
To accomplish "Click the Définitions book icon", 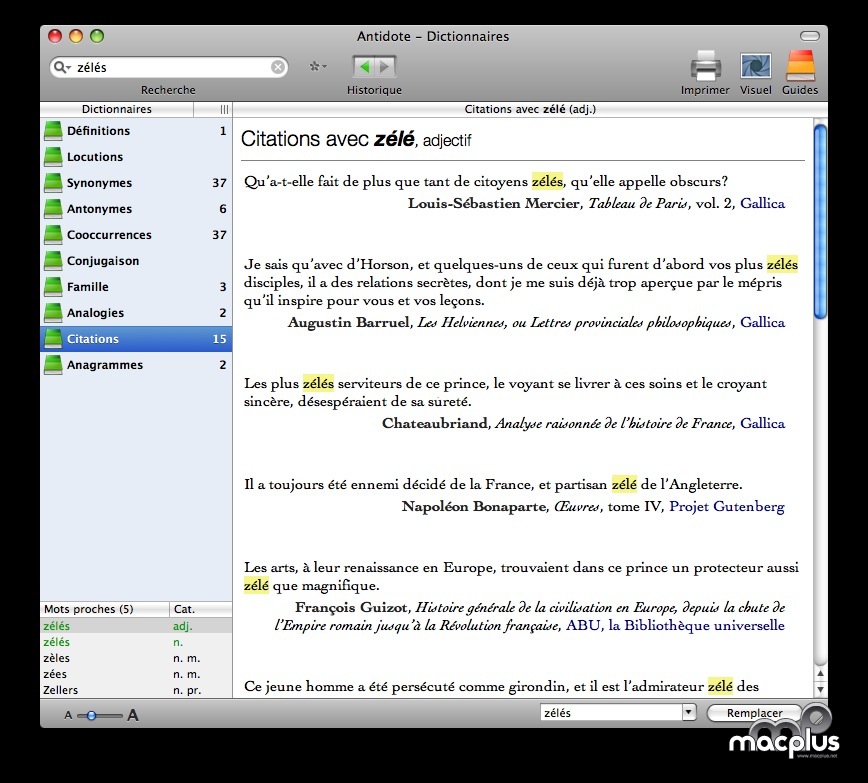I will [x=53, y=131].
